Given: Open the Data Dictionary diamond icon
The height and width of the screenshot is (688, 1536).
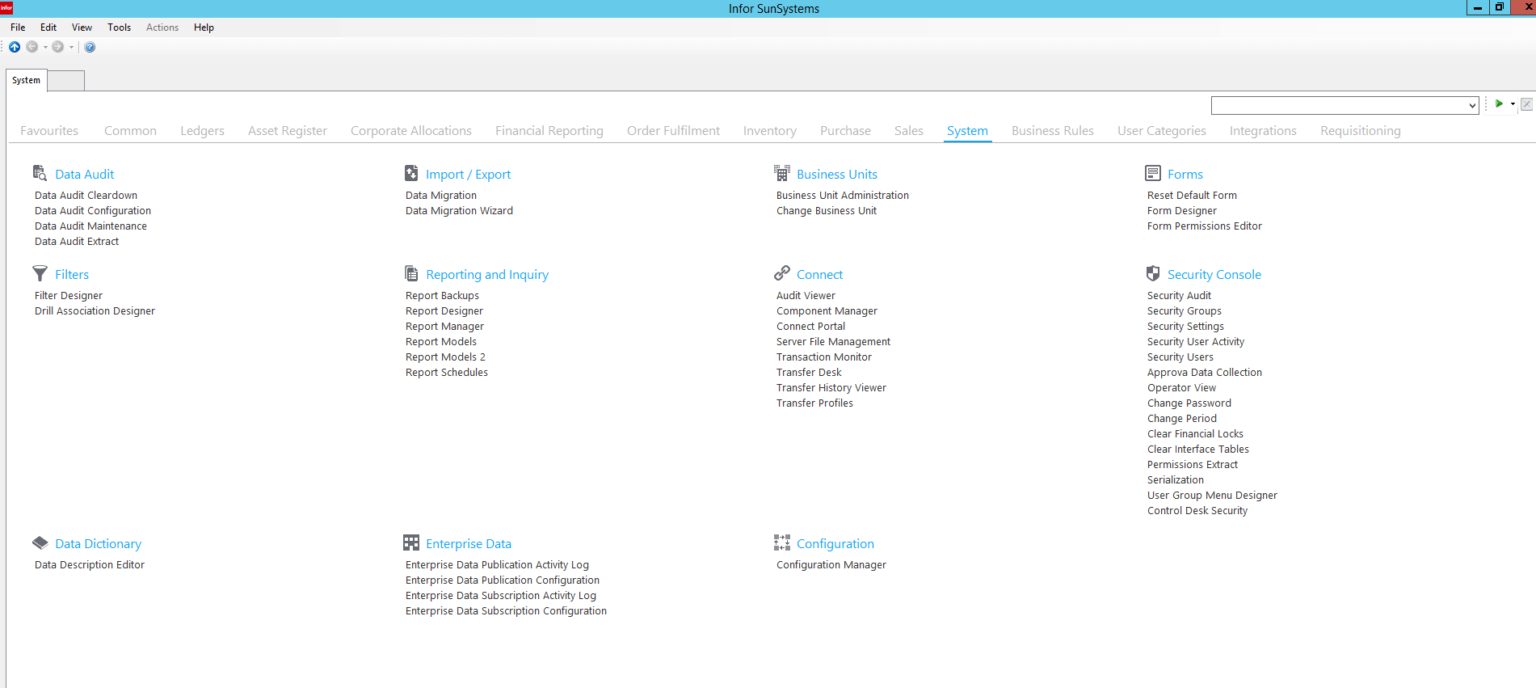Looking at the screenshot, I should (x=40, y=543).
